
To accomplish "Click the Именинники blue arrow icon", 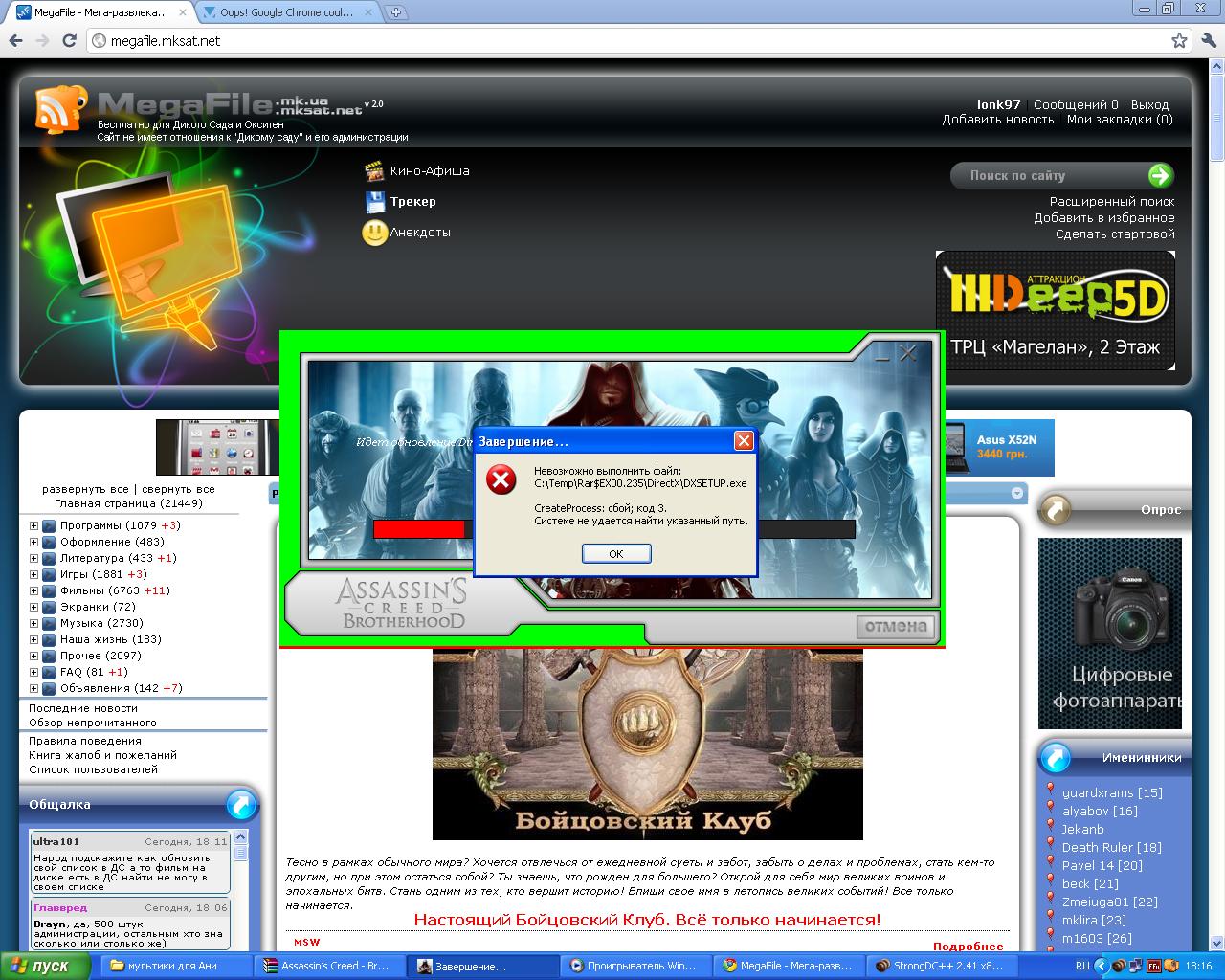I will tap(1055, 758).
